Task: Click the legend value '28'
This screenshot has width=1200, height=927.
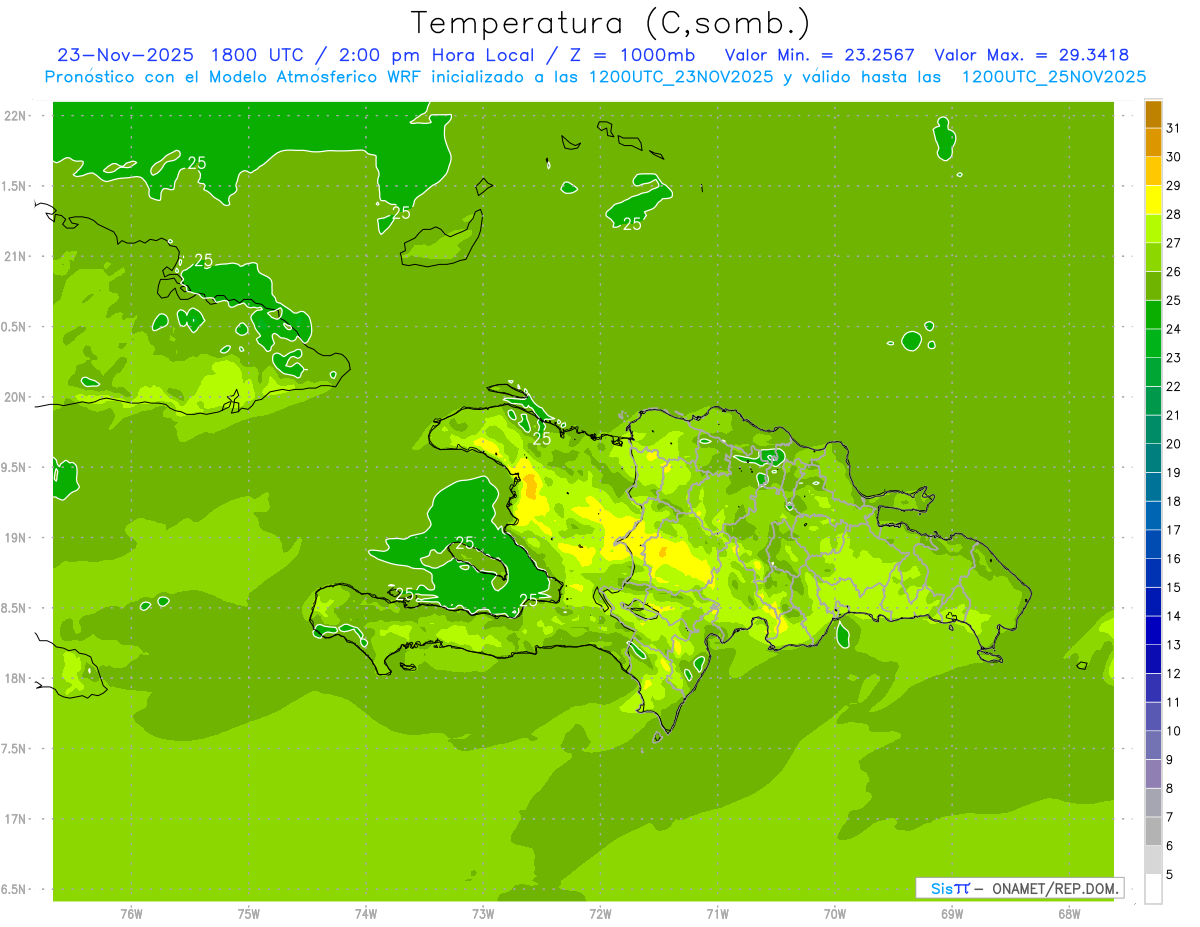Action: pyautogui.click(x=1174, y=214)
